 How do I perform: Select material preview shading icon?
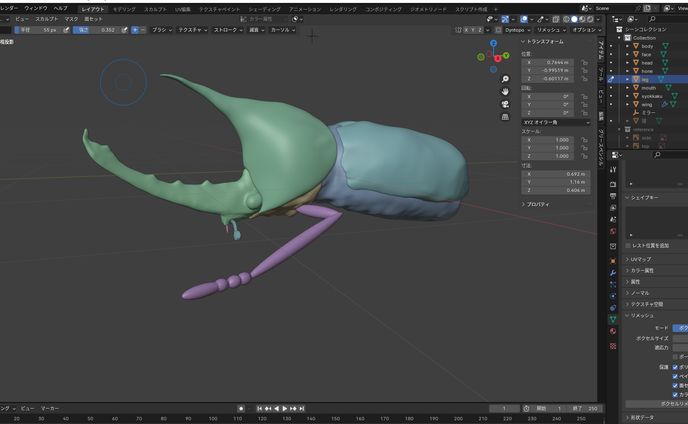582,19
